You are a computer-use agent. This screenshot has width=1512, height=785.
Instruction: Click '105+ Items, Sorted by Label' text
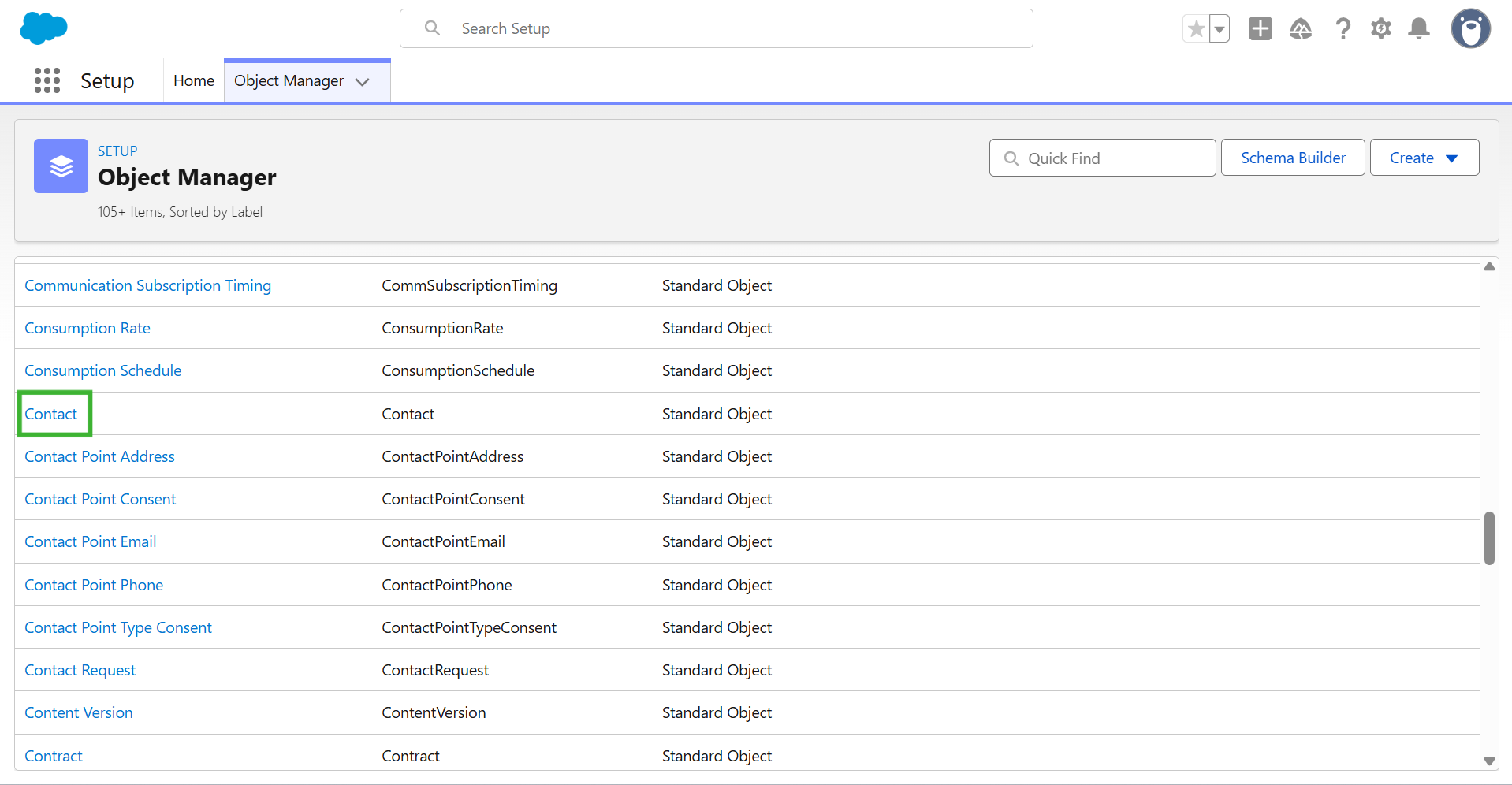point(180,212)
